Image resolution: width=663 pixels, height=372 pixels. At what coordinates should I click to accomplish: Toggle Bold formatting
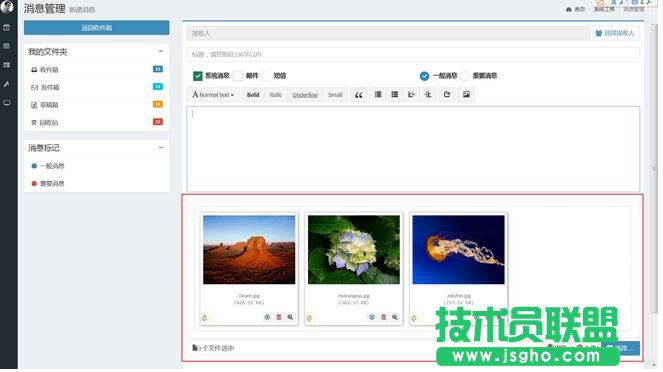pos(253,95)
